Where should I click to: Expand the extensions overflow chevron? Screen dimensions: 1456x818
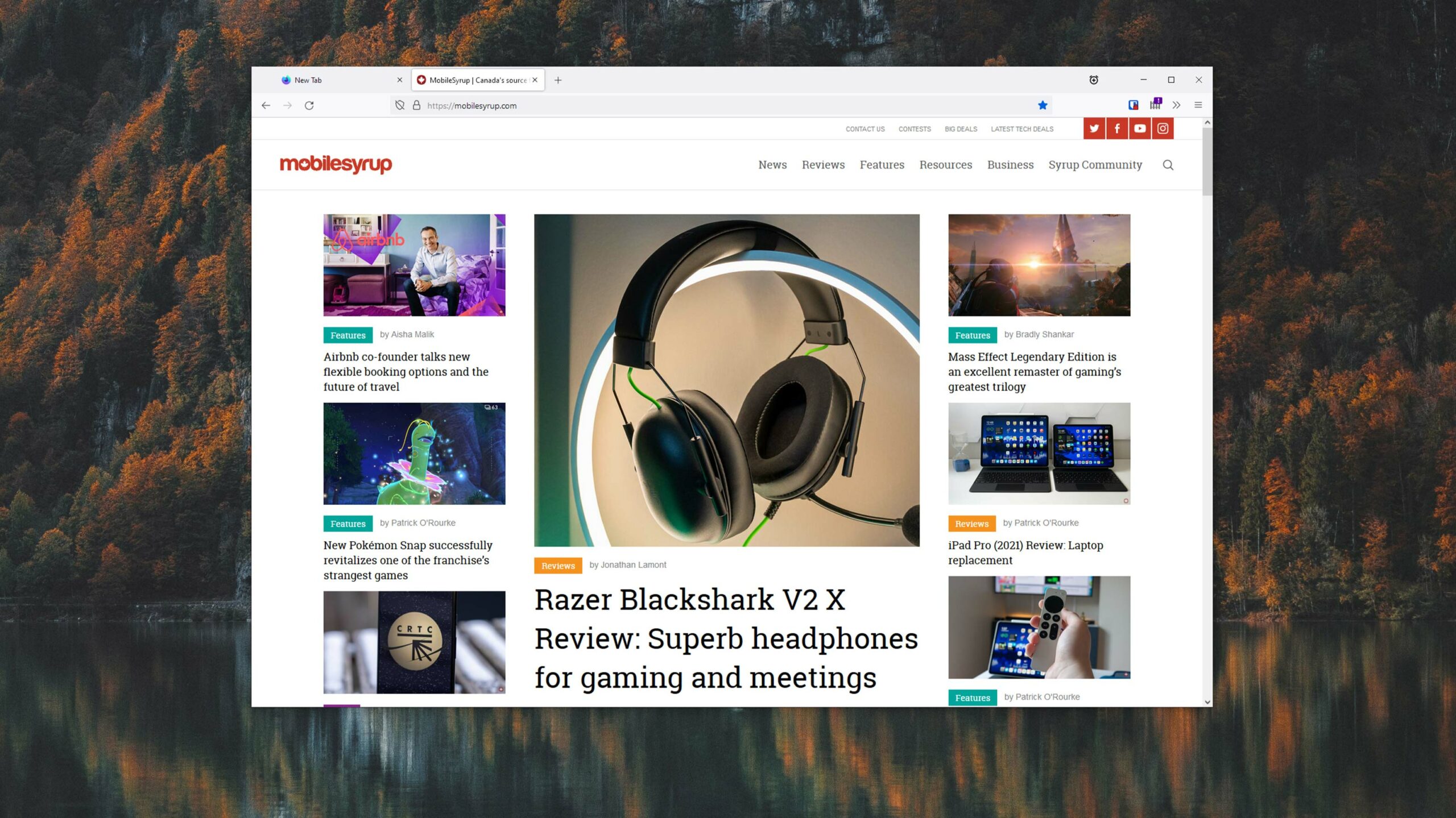(x=1176, y=105)
